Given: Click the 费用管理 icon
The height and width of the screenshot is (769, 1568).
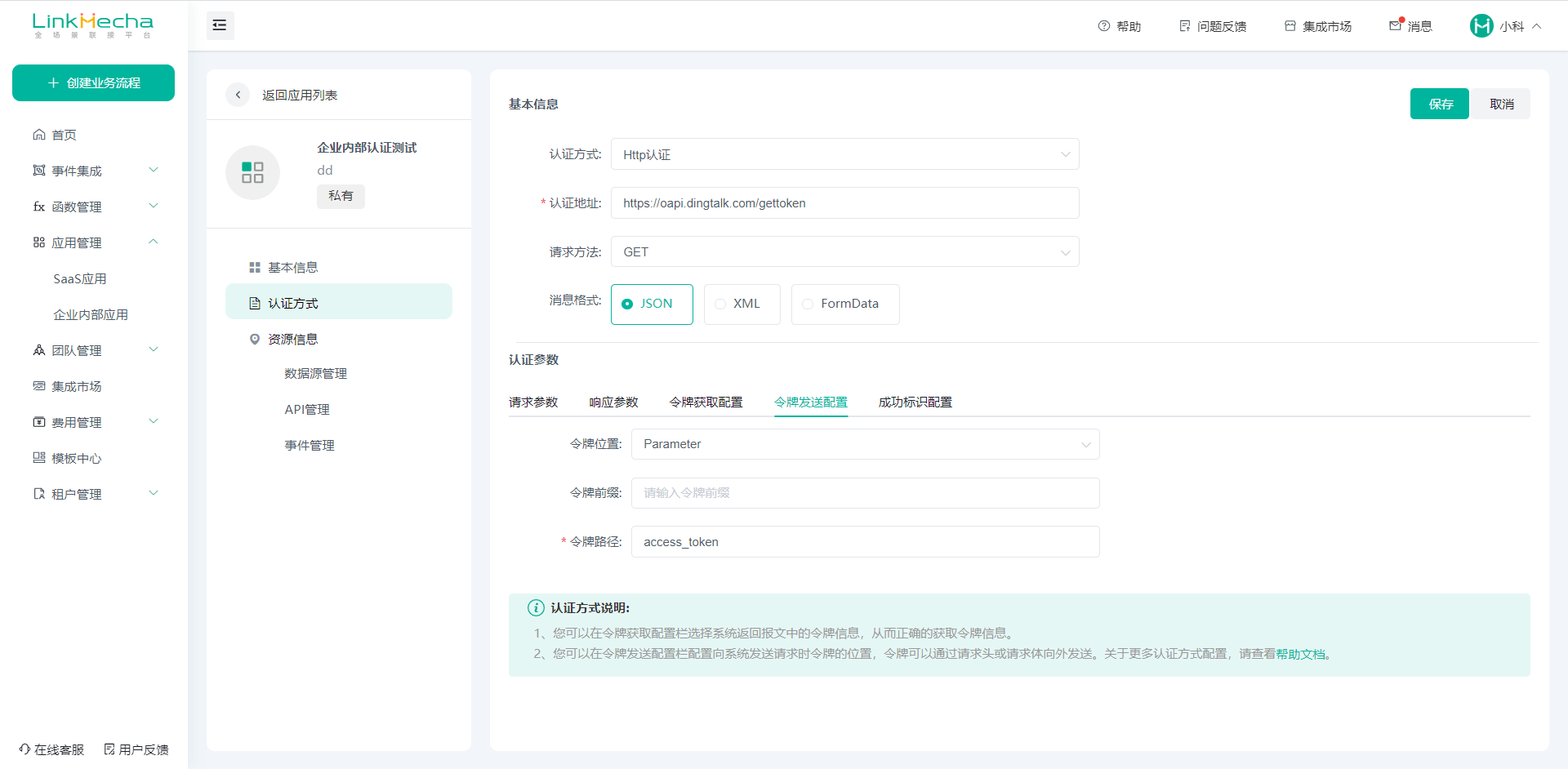Looking at the screenshot, I should (x=39, y=422).
